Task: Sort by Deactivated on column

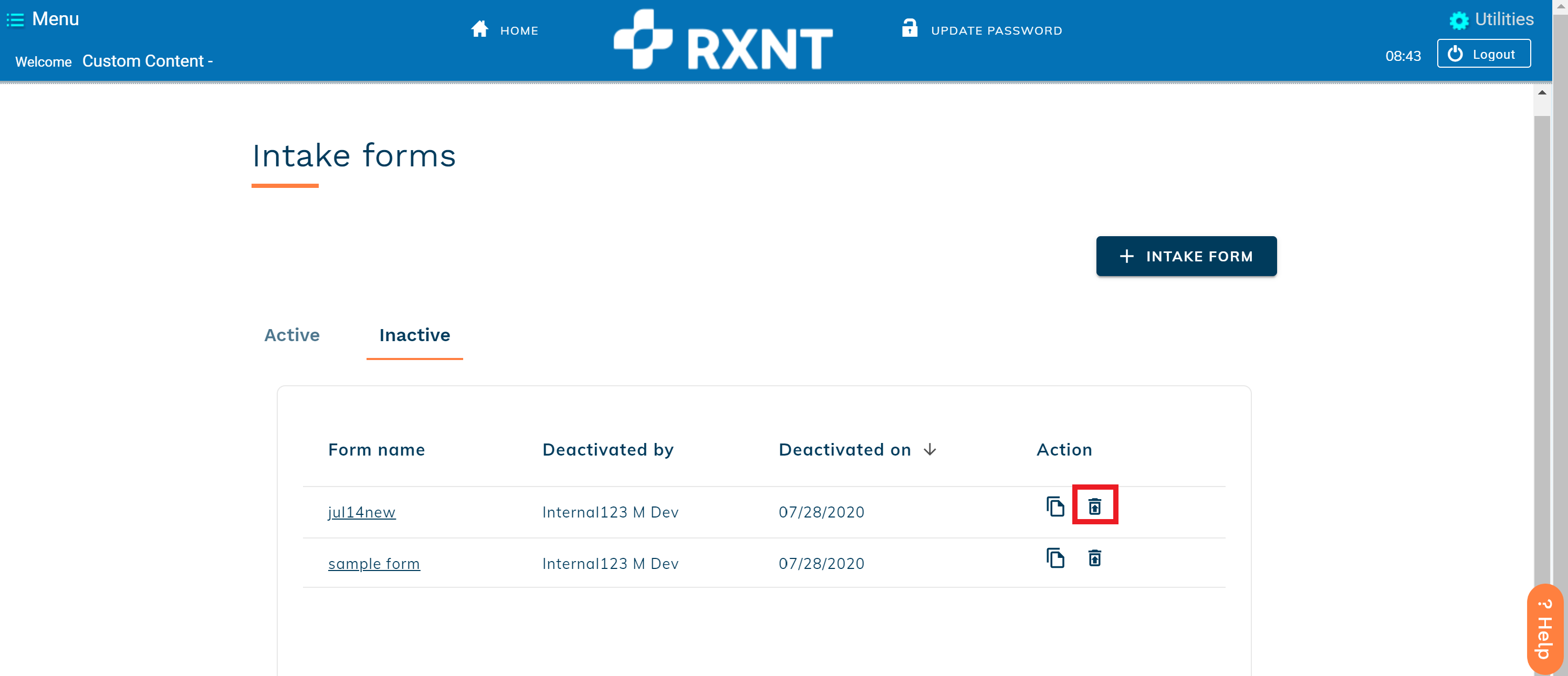Action: [x=844, y=450]
